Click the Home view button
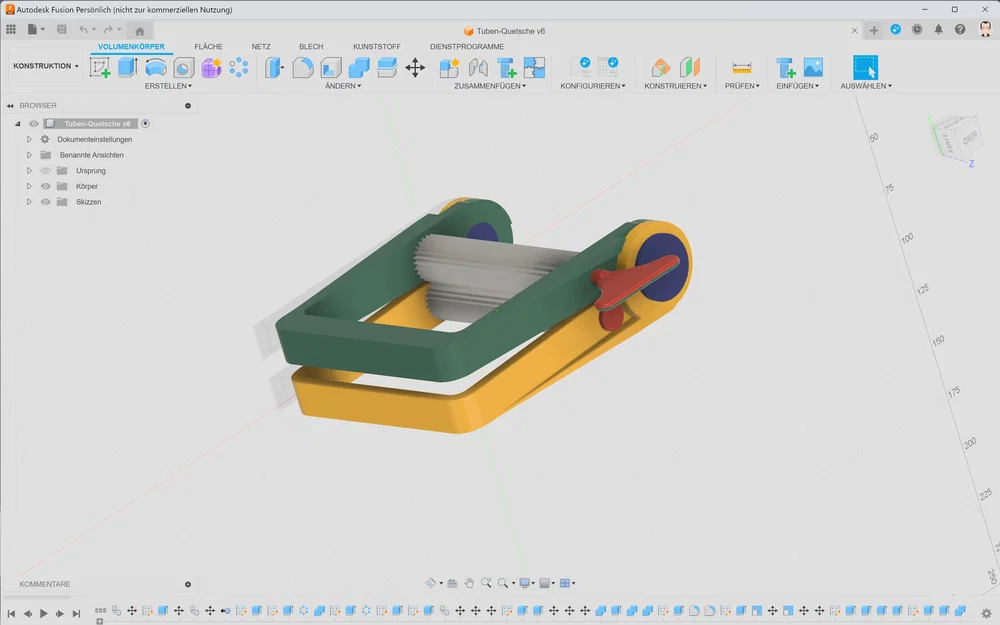 [x=140, y=31]
